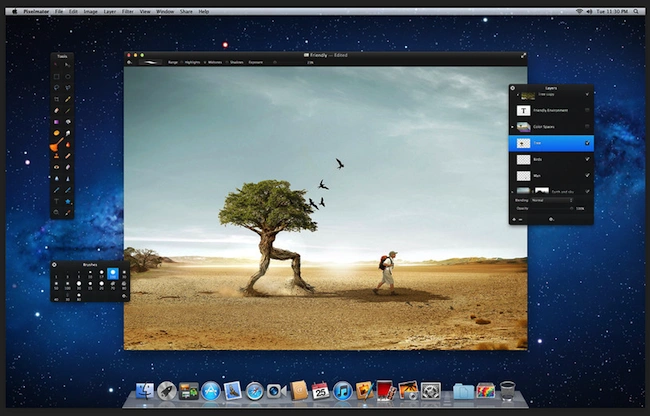
Task: Choose the highlighted blue brush preset
Action: pos(113,273)
